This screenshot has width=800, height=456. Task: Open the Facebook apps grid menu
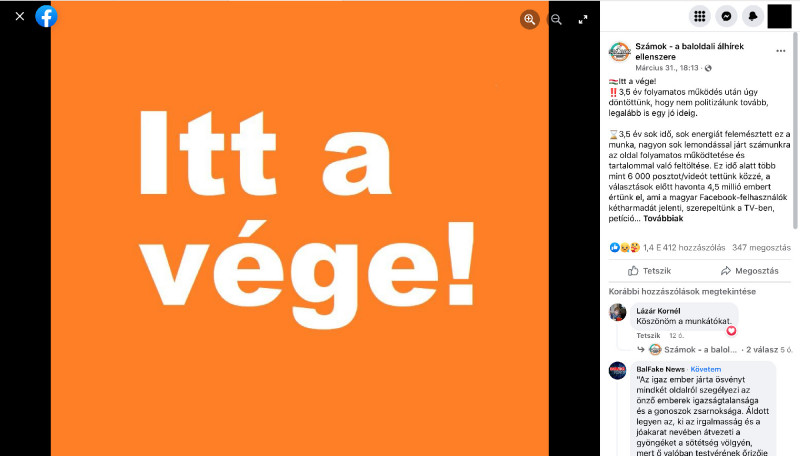699,16
